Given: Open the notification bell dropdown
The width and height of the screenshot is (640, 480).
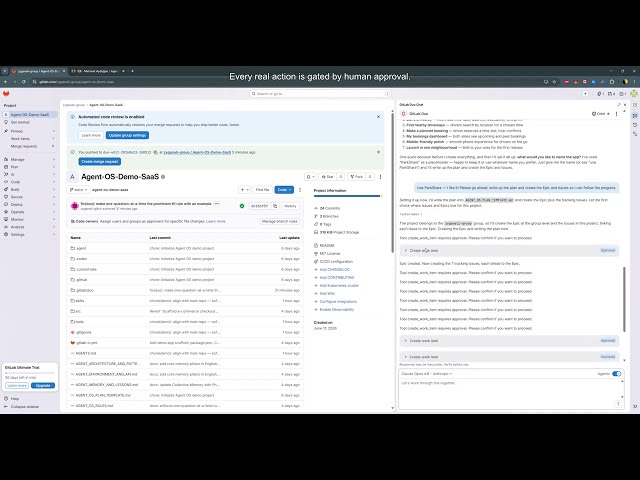Looking at the screenshot, I should pos(310,177).
